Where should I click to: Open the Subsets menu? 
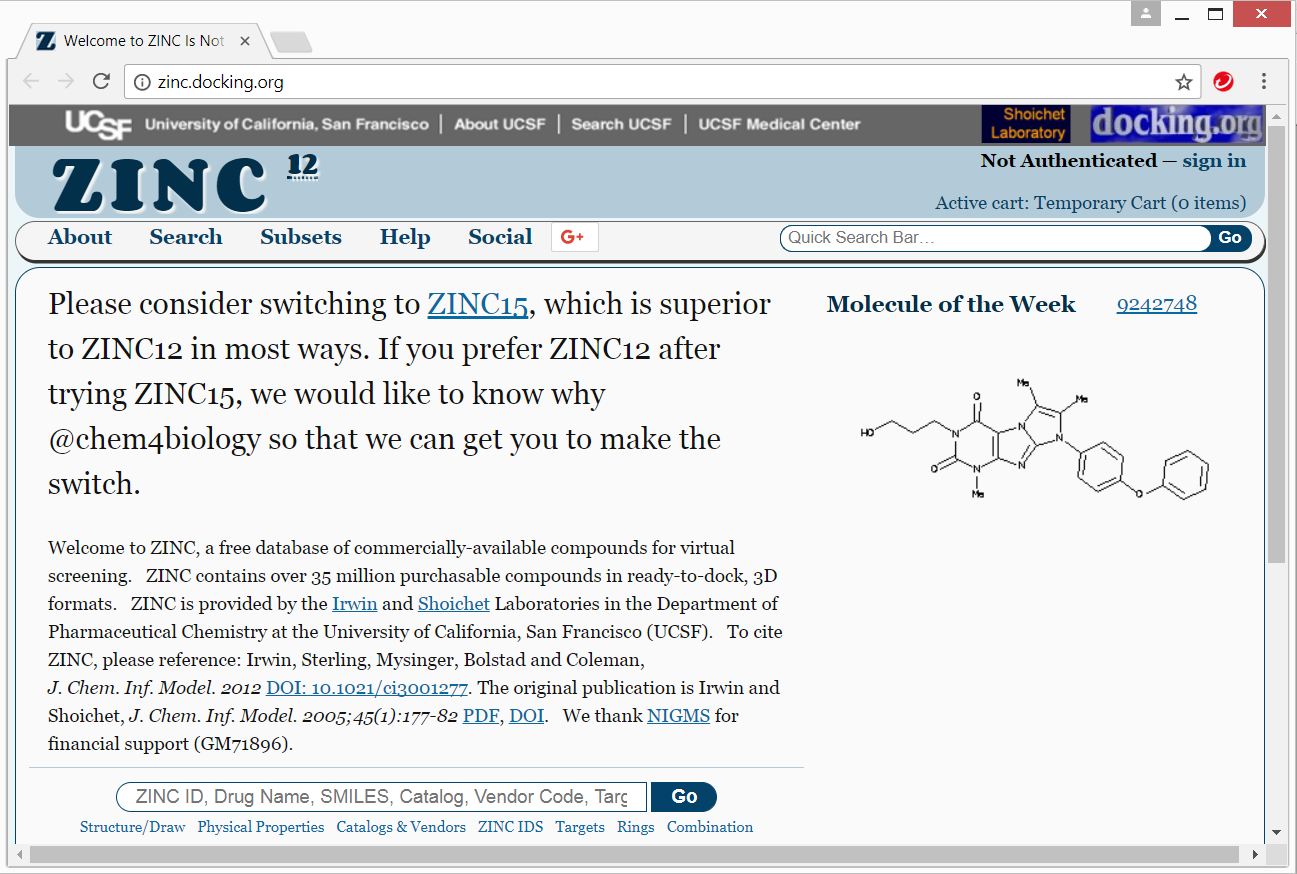point(301,237)
